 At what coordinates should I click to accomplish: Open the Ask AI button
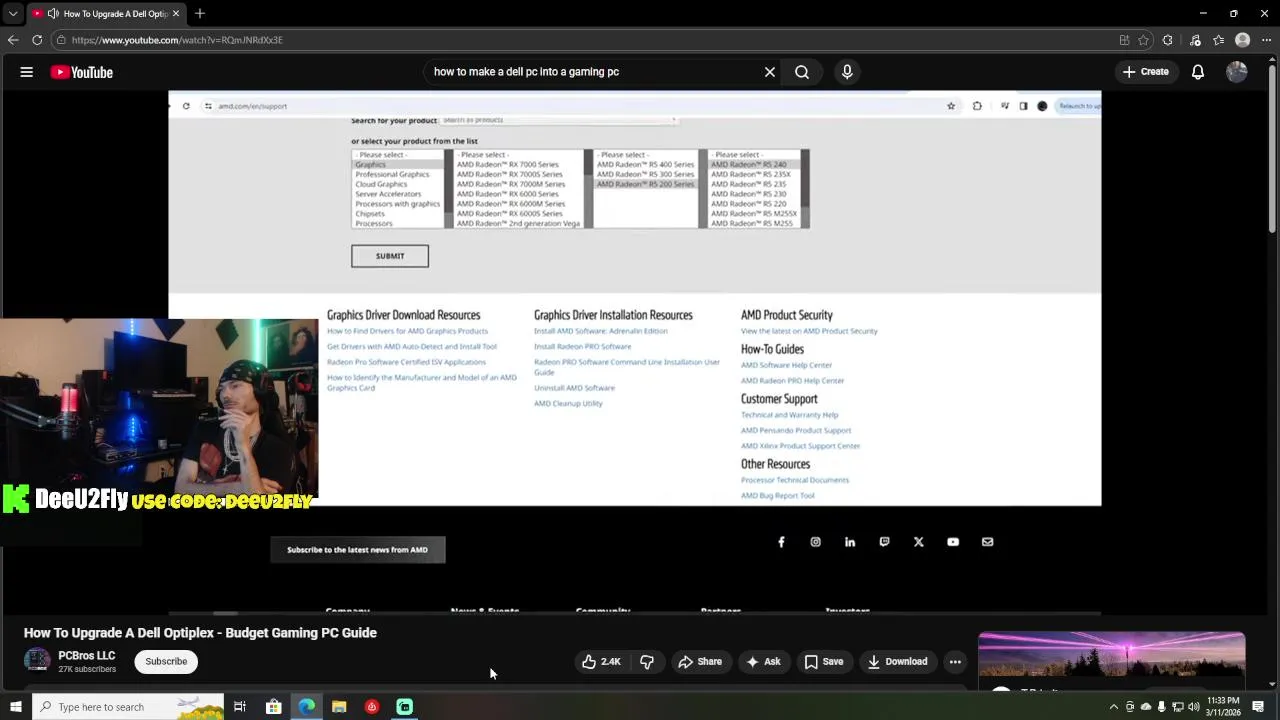(763, 662)
